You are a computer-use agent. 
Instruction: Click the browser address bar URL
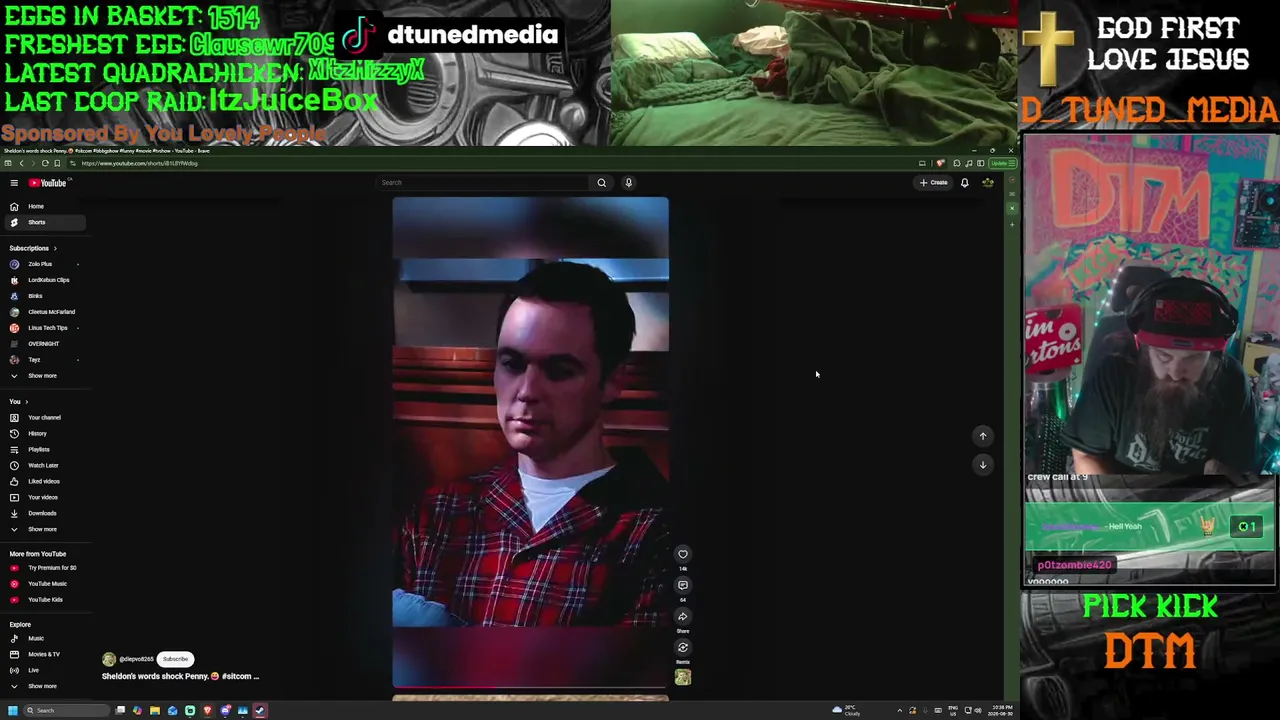tap(140, 163)
